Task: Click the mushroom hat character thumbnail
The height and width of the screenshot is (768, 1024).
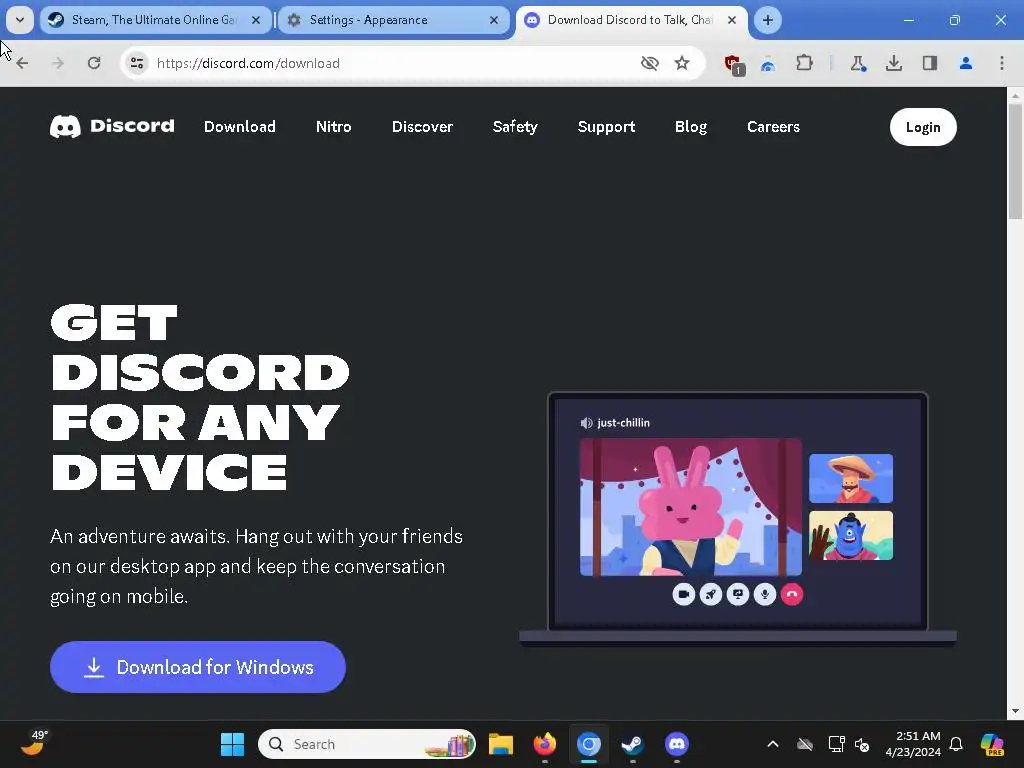Action: [x=851, y=479]
